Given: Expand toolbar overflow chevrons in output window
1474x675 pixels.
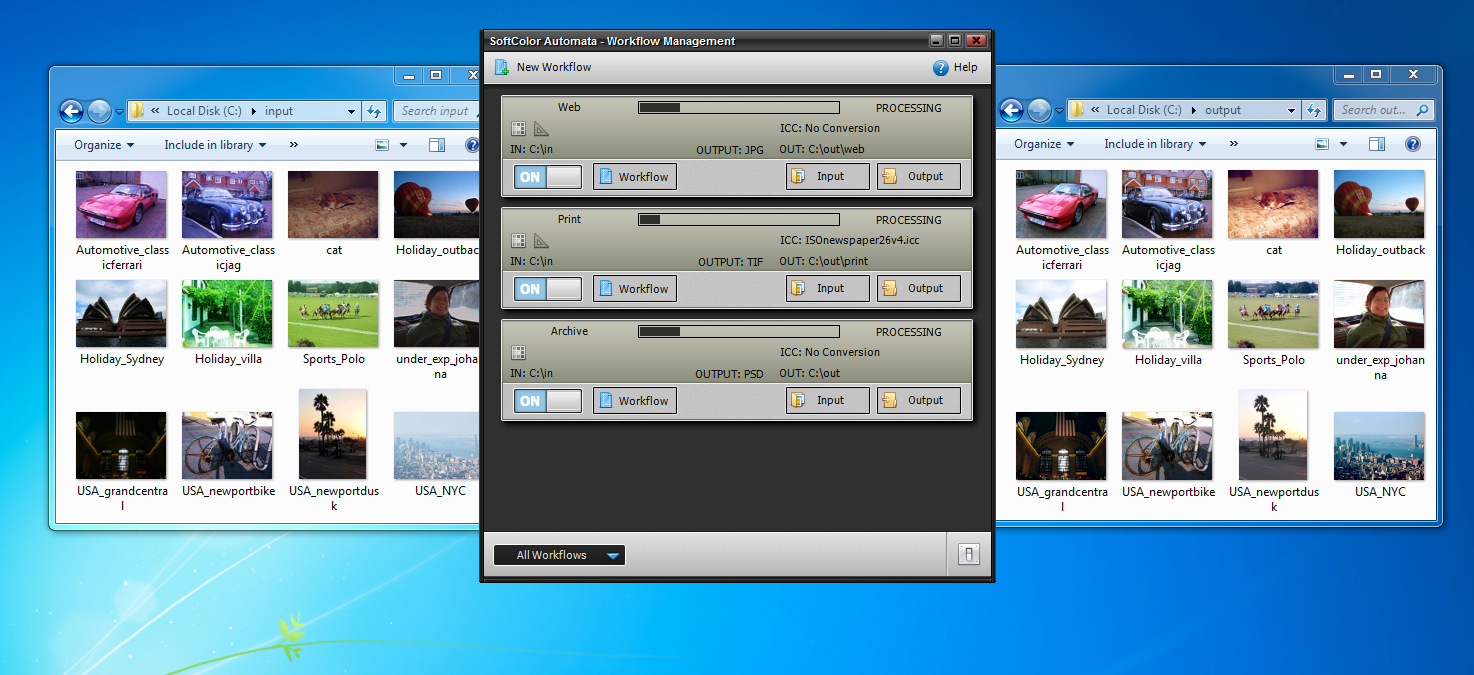Looking at the screenshot, I should click(1233, 144).
